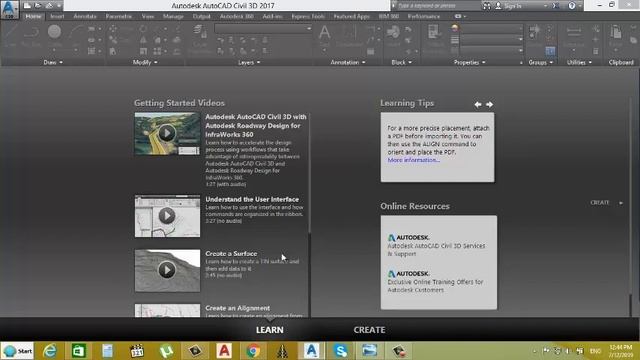Click the Sign In user icon

498,6
